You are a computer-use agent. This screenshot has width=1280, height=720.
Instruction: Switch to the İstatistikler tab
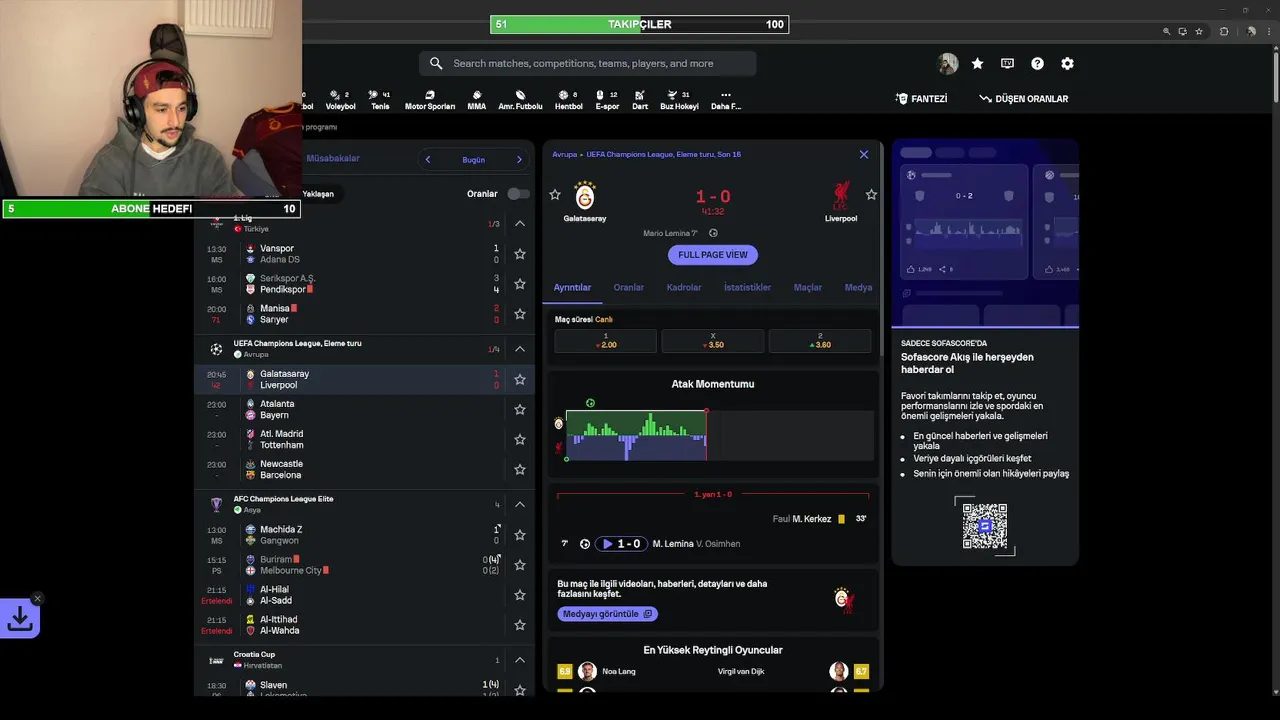click(747, 287)
